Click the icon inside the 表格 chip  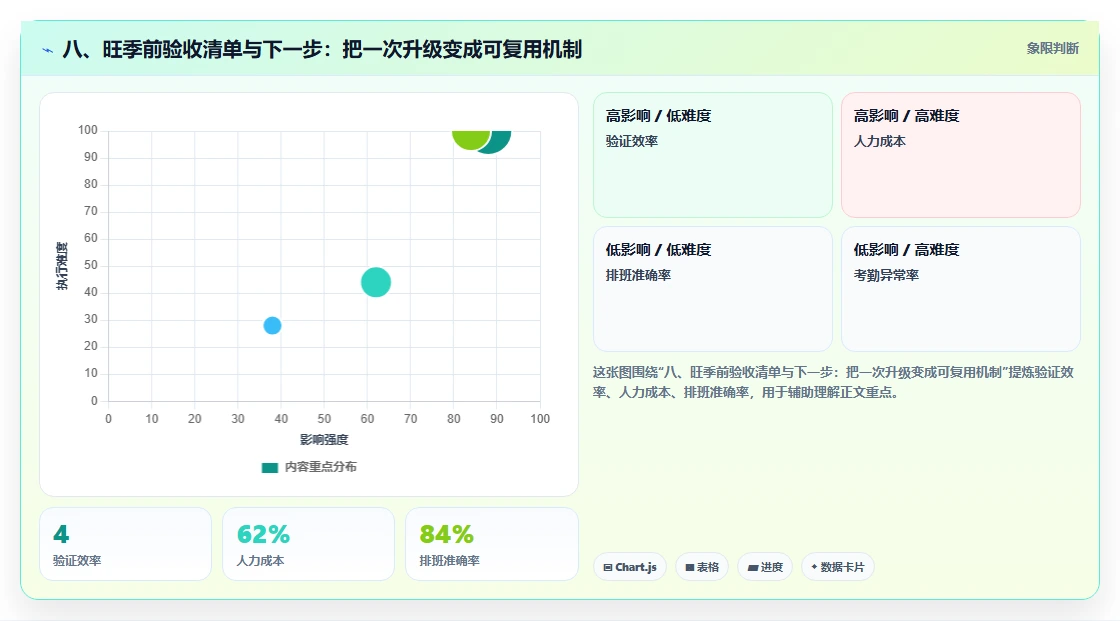coord(690,567)
